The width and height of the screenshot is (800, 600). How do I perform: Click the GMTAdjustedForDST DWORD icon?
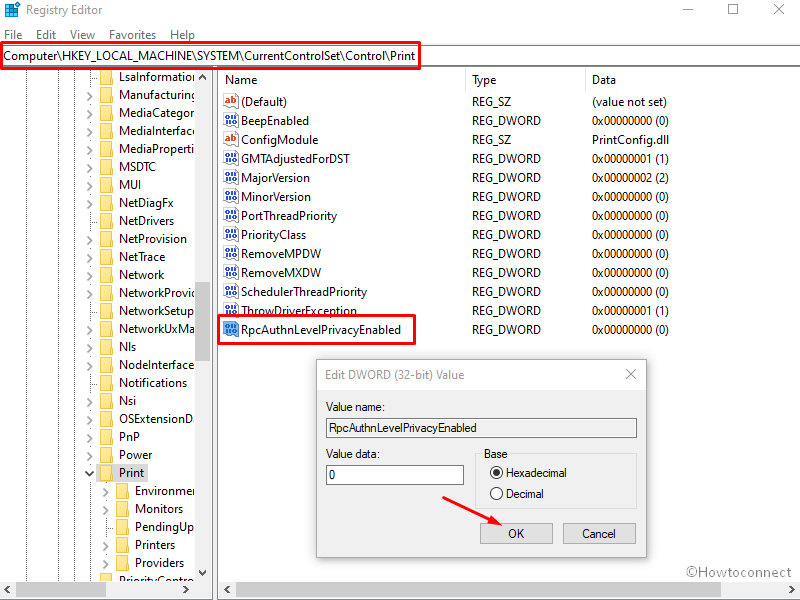[x=231, y=158]
